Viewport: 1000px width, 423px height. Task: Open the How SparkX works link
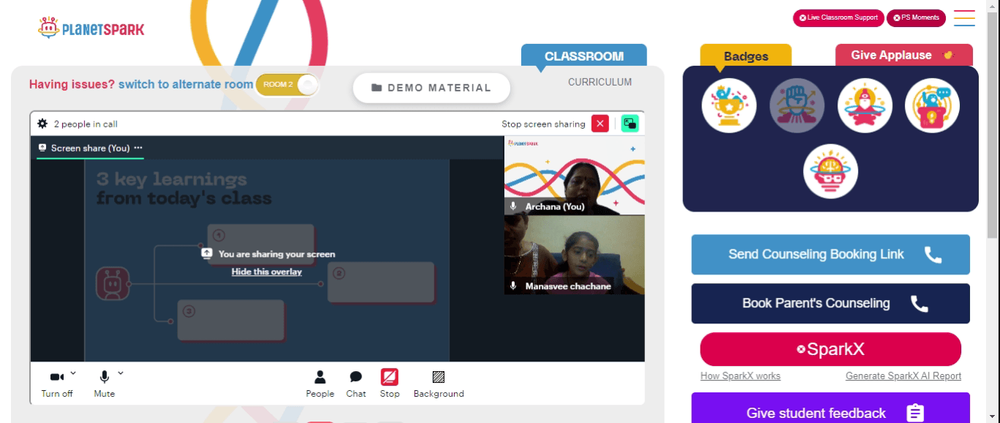coord(740,376)
